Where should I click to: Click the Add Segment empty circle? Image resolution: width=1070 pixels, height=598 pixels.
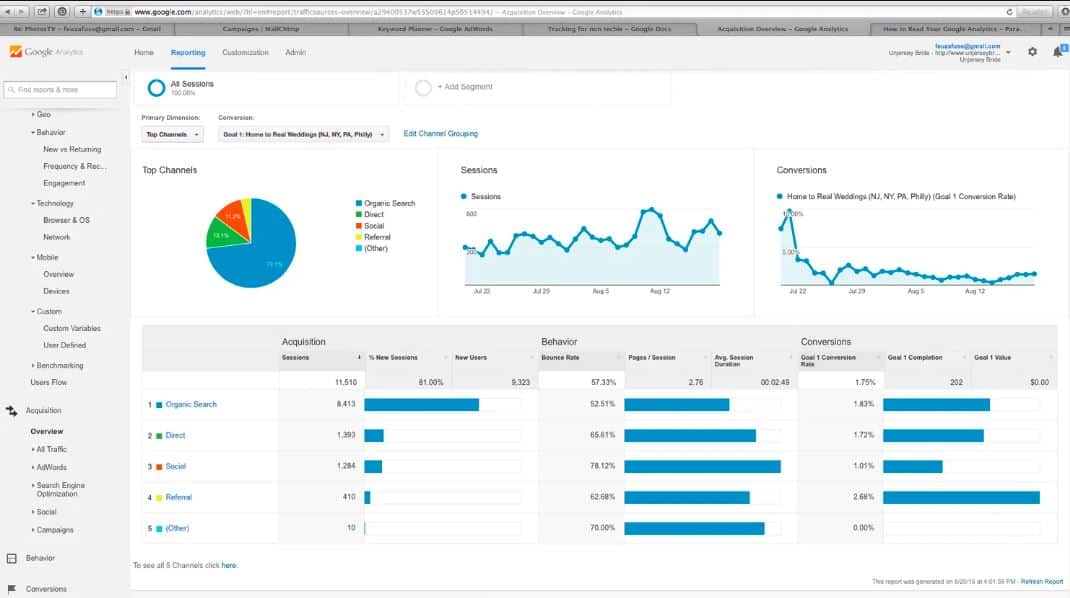[x=423, y=87]
